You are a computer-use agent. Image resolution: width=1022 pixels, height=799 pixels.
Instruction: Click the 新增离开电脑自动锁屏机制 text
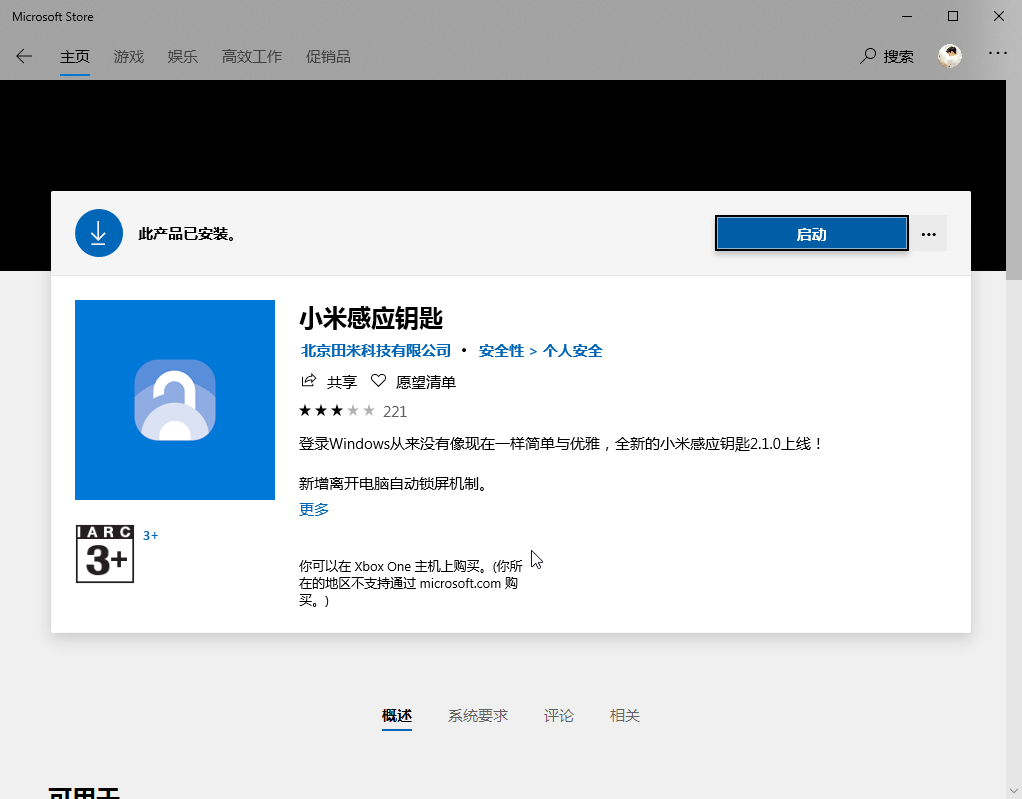click(394, 484)
